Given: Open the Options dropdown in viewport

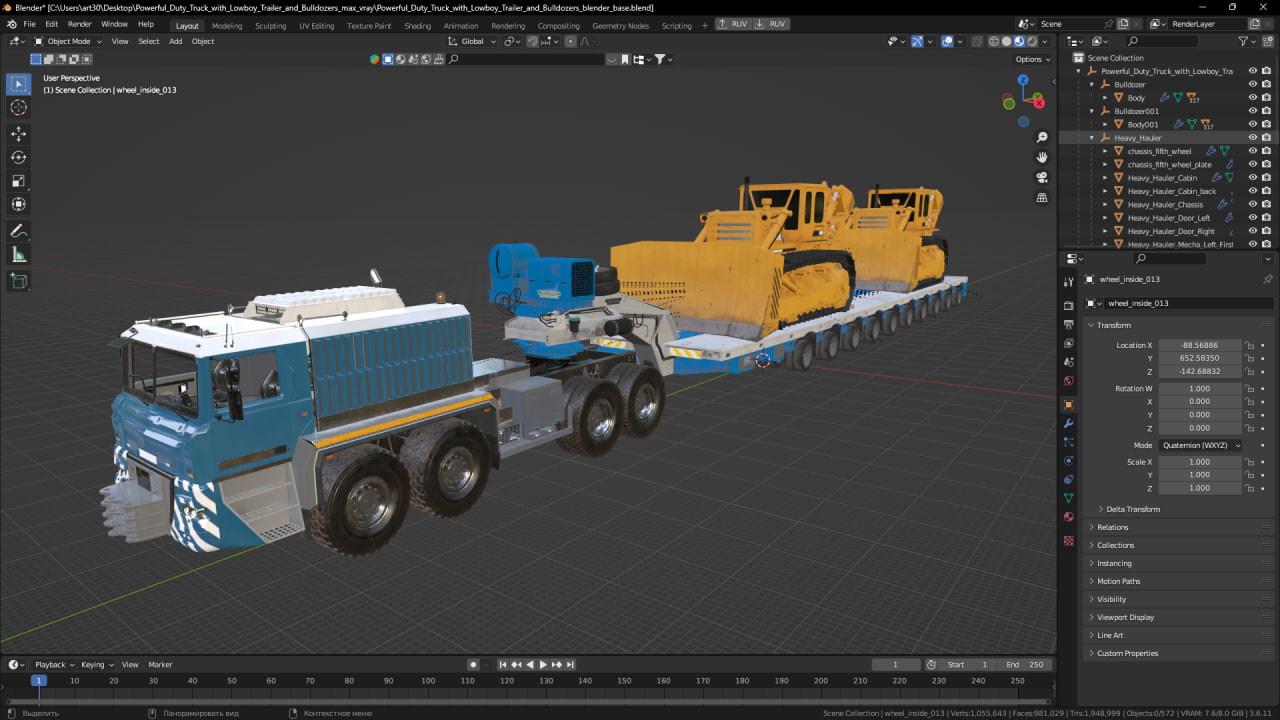Looking at the screenshot, I should click(1033, 59).
